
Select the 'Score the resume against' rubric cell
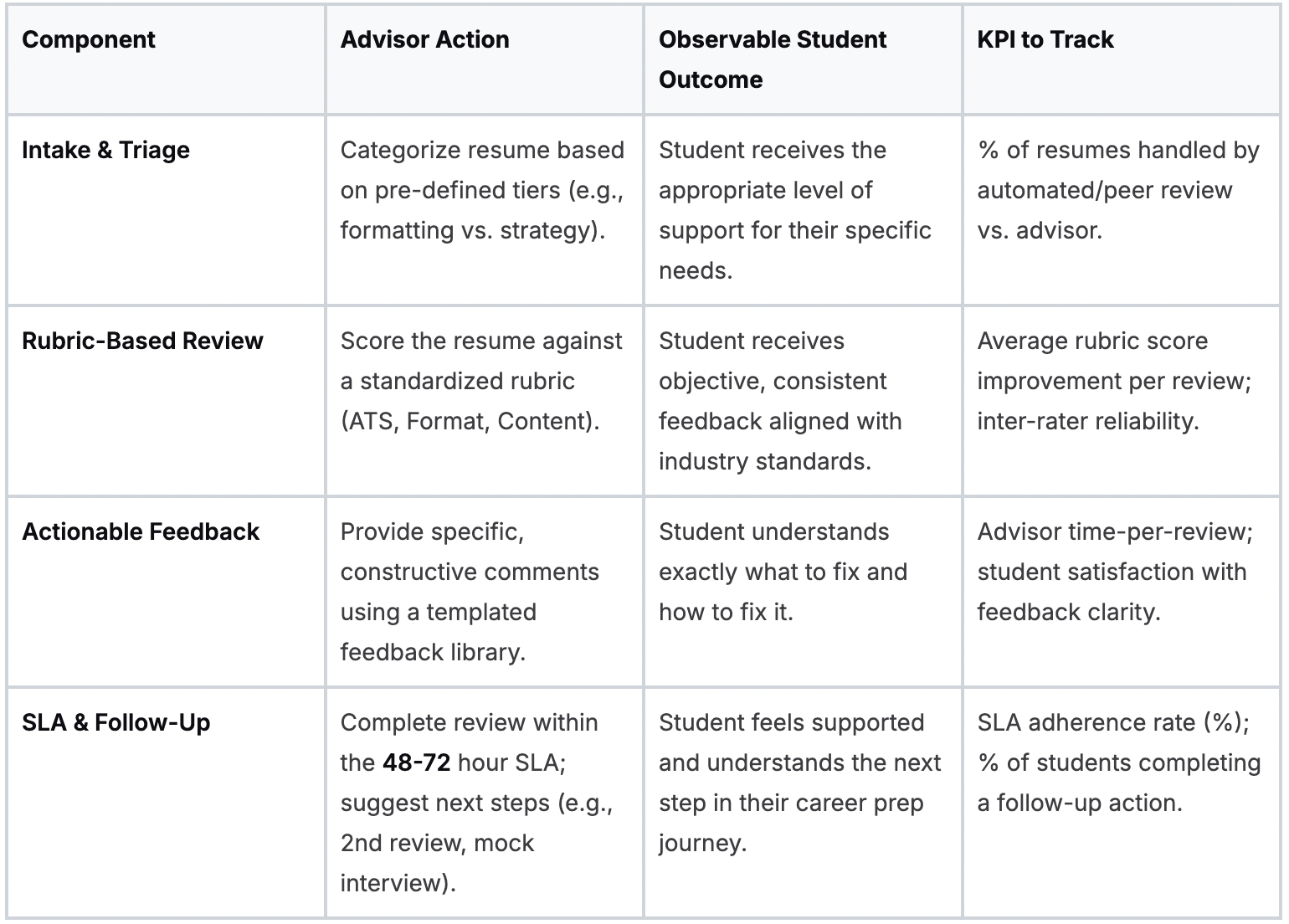tap(480, 381)
